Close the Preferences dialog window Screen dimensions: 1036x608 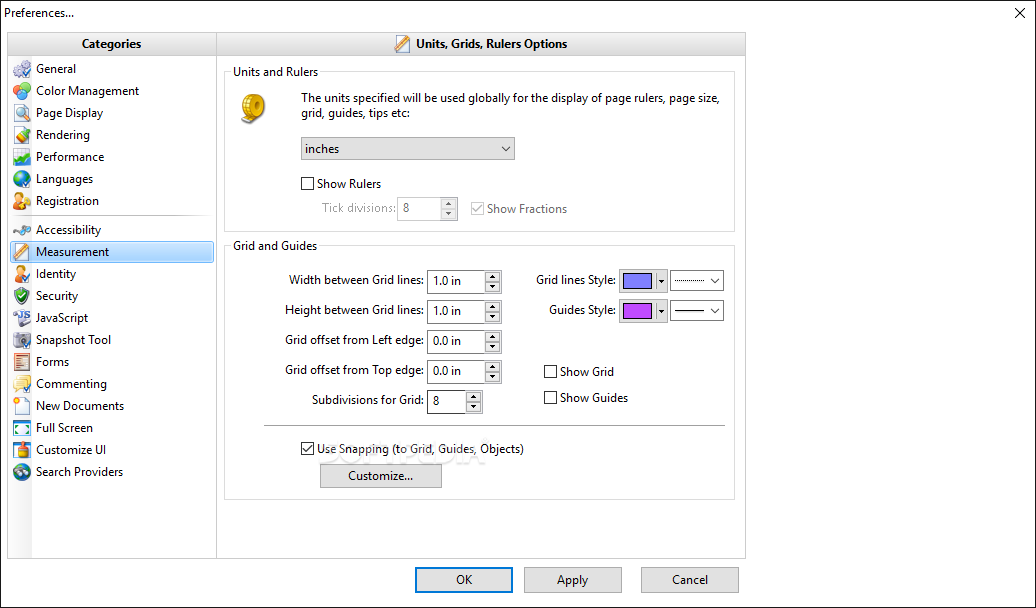point(1019,13)
